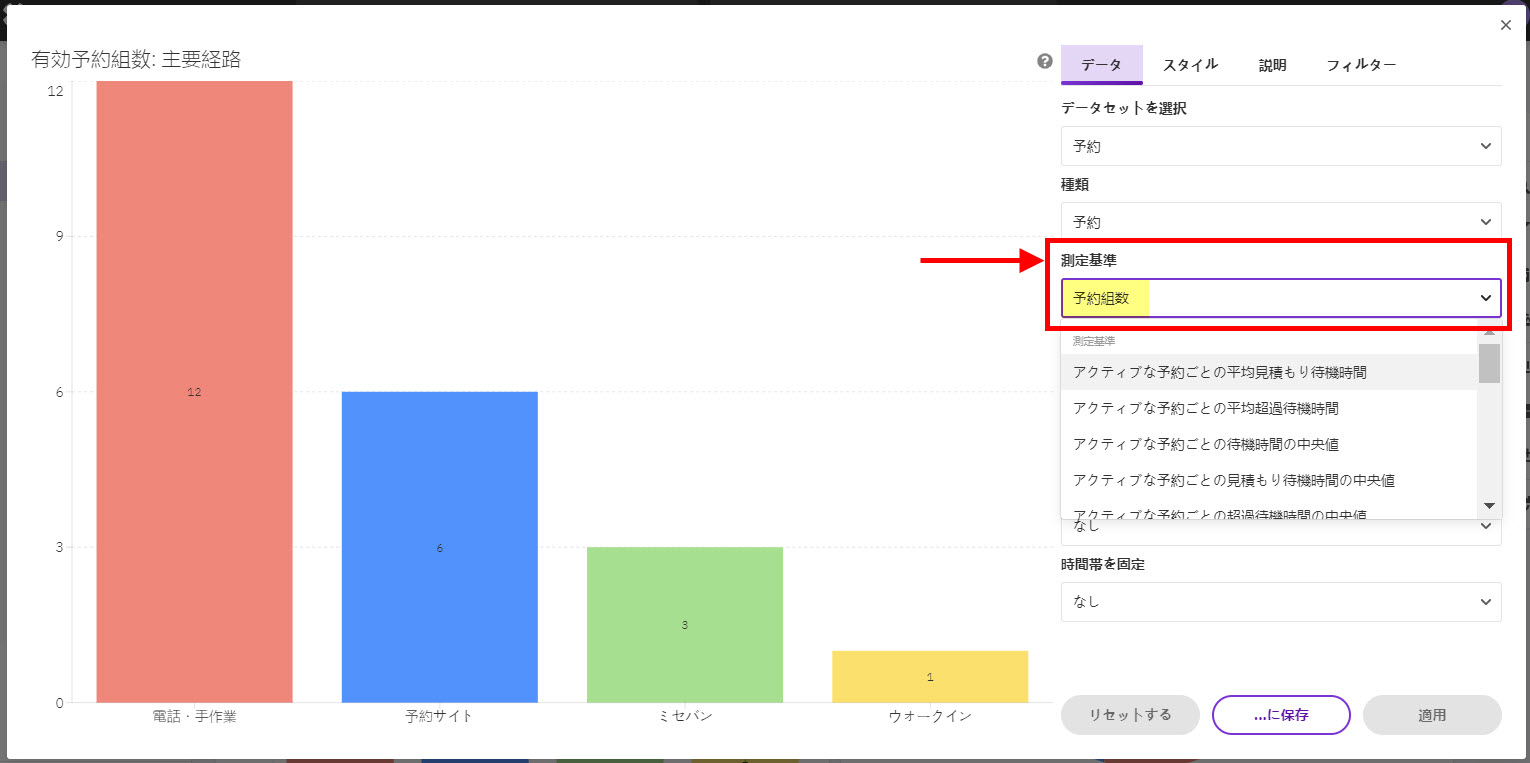Screen dimensions: 1530x763
Task: Click the dropdown list scrollbar thumb
Action: [x=1489, y=363]
